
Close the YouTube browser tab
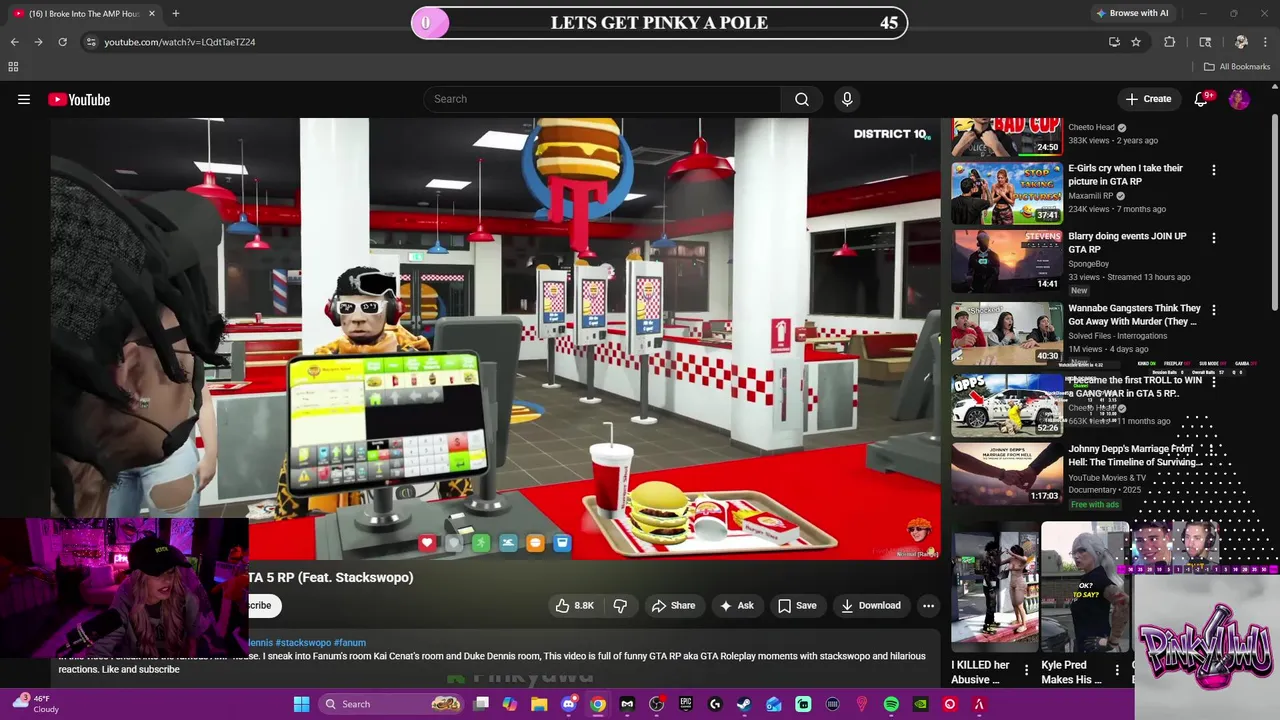click(152, 13)
